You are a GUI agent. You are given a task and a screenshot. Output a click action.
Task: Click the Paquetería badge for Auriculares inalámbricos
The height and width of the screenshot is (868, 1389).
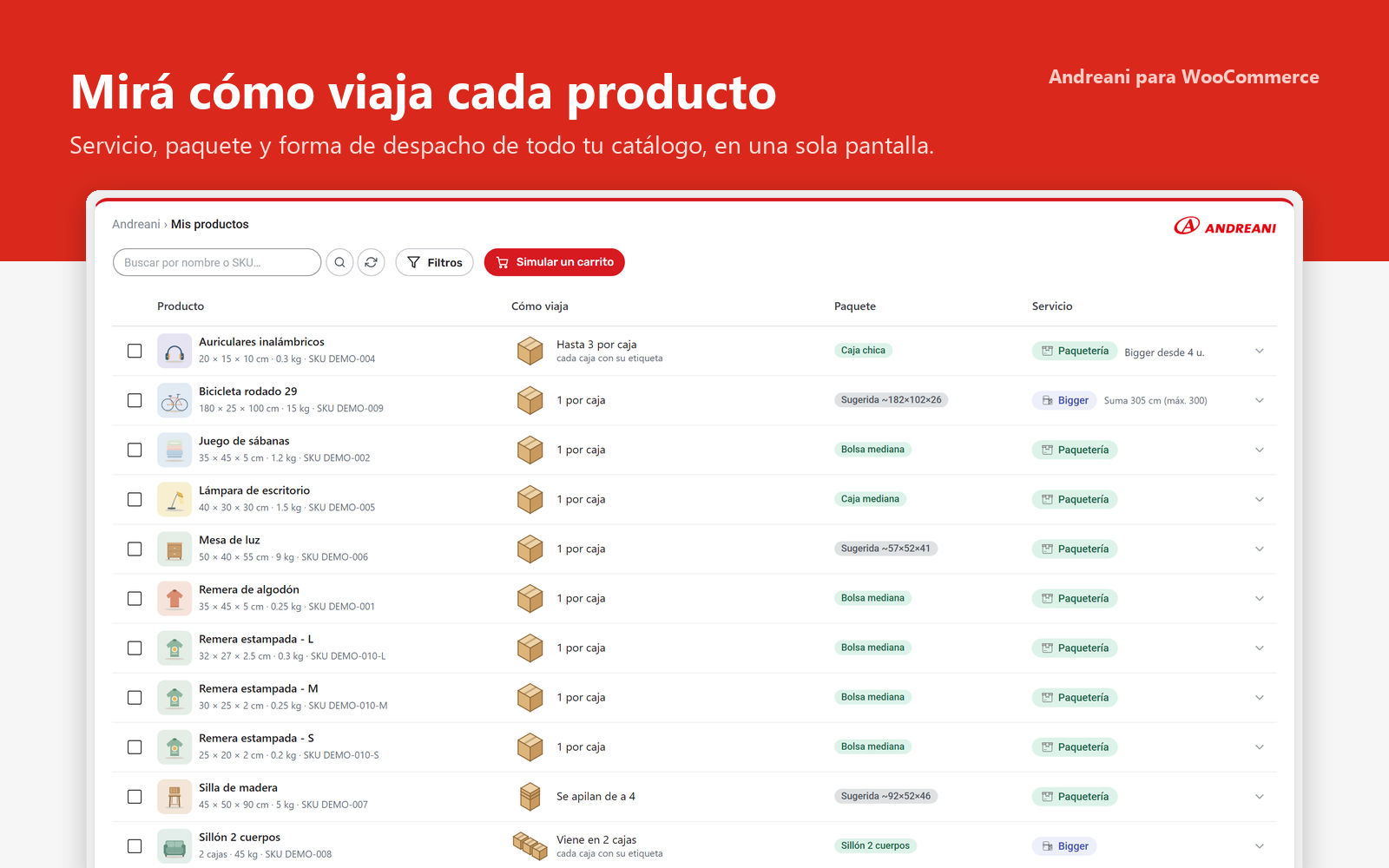[1075, 351]
